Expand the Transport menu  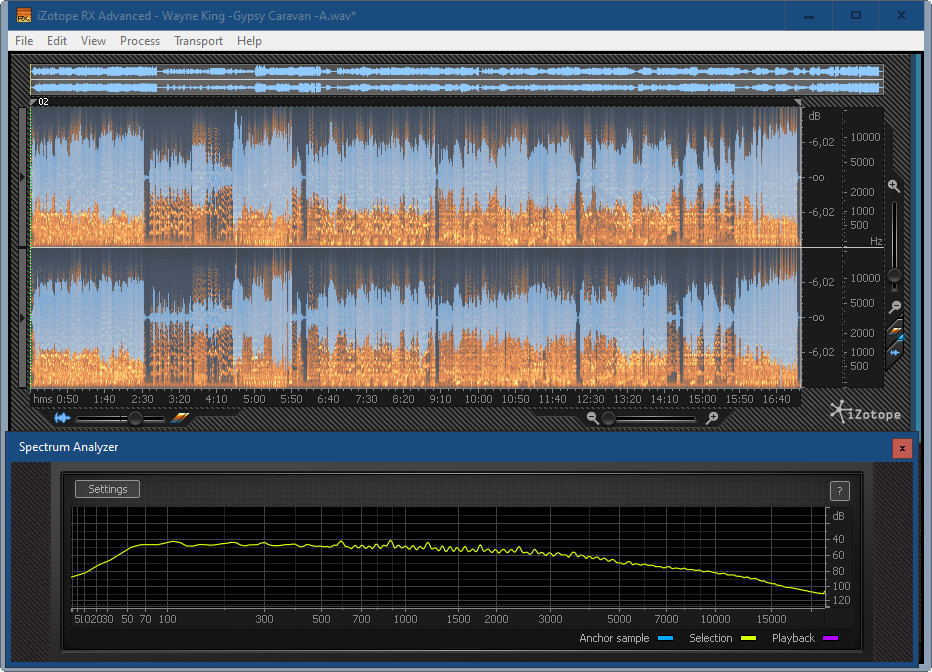pos(198,41)
